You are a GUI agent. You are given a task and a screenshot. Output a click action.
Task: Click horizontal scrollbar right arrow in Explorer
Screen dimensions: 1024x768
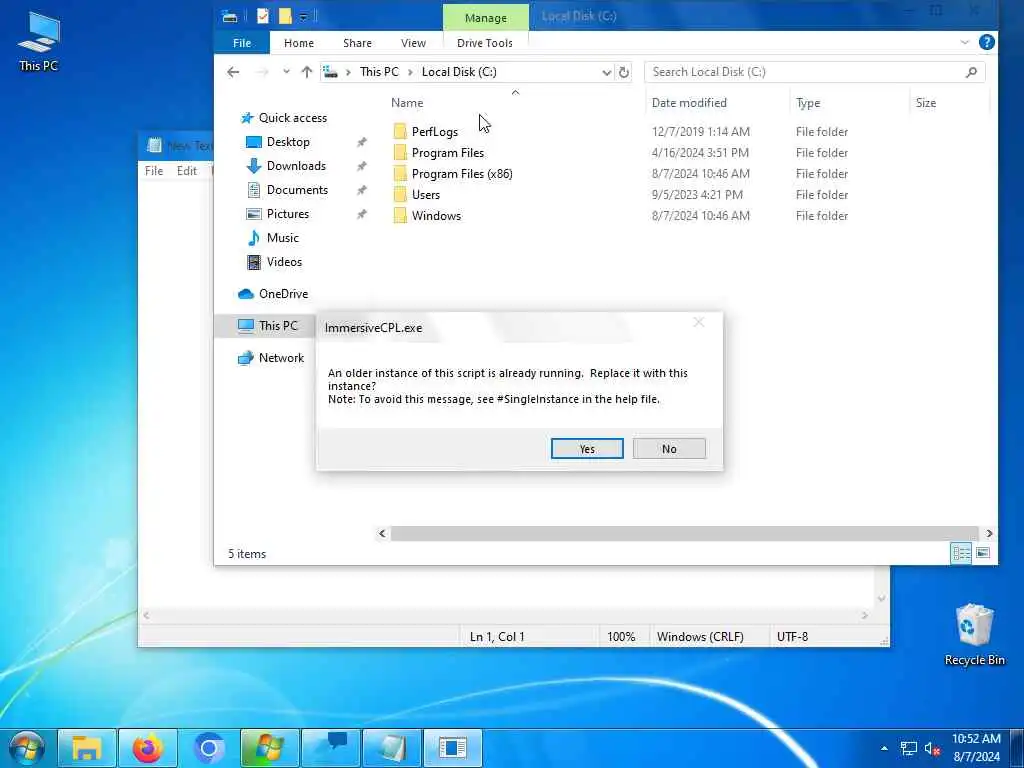point(989,534)
